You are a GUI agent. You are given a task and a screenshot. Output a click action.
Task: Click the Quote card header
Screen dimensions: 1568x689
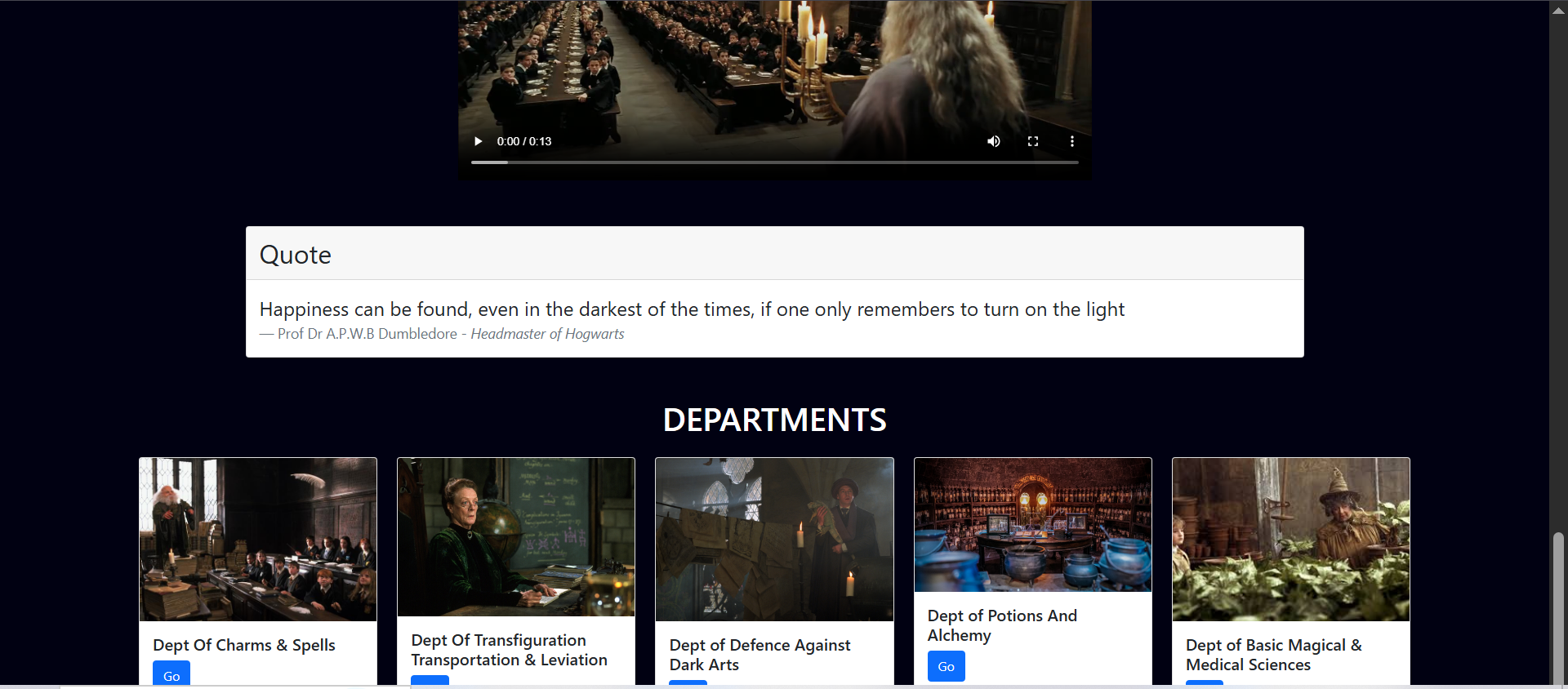click(x=775, y=254)
